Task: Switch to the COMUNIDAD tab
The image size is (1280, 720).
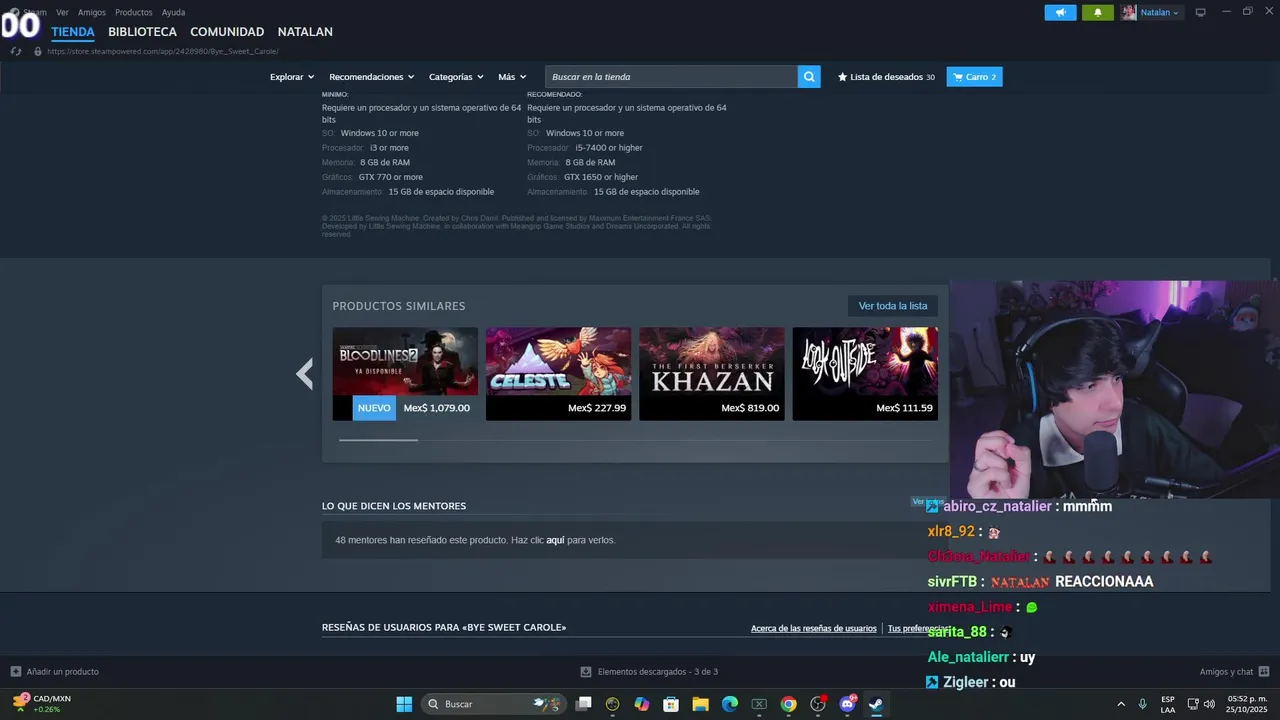Action: click(x=227, y=32)
